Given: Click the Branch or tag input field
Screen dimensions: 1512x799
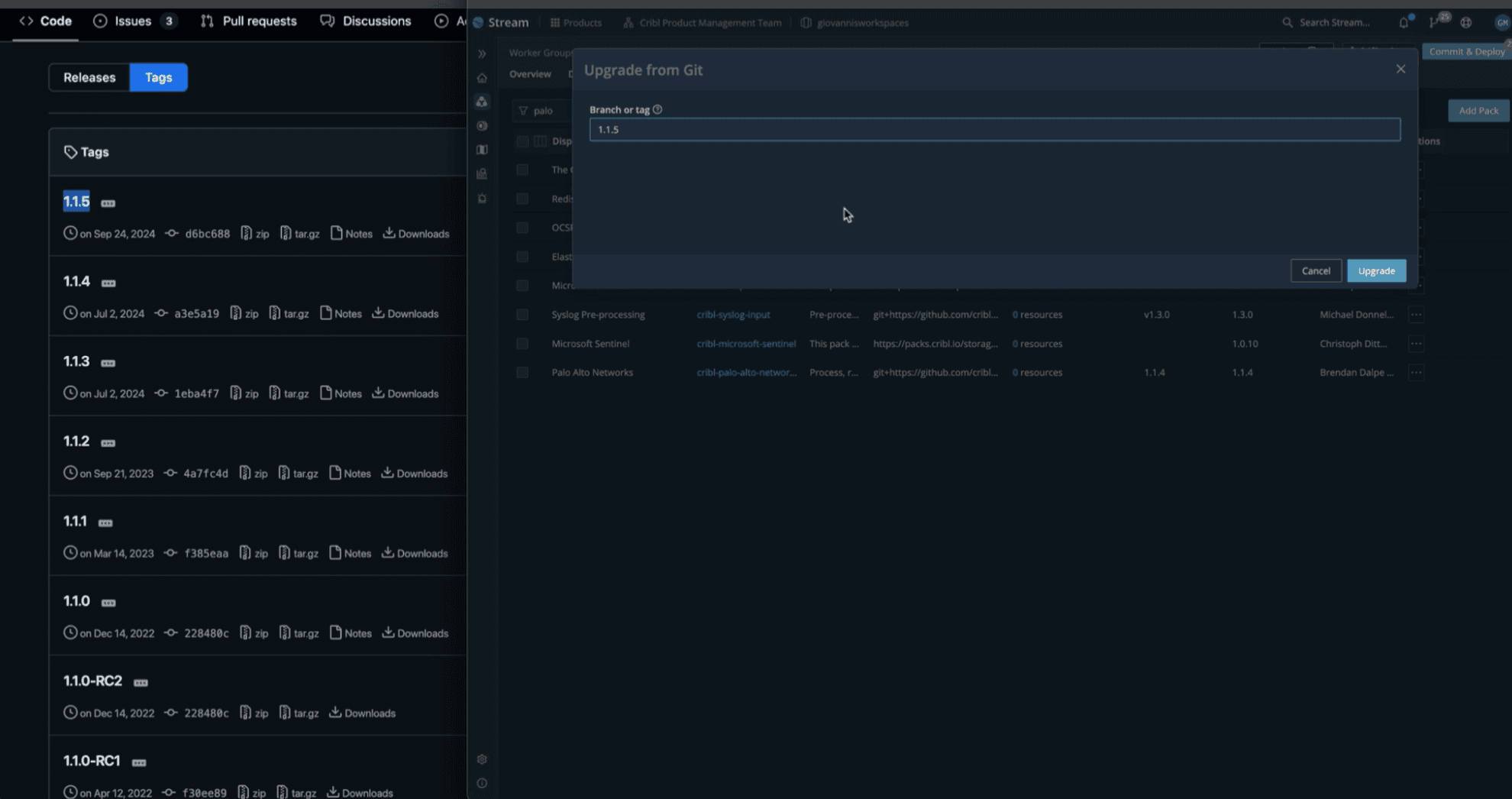Looking at the screenshot, I should pyautogui.click(x=994, y=130).
